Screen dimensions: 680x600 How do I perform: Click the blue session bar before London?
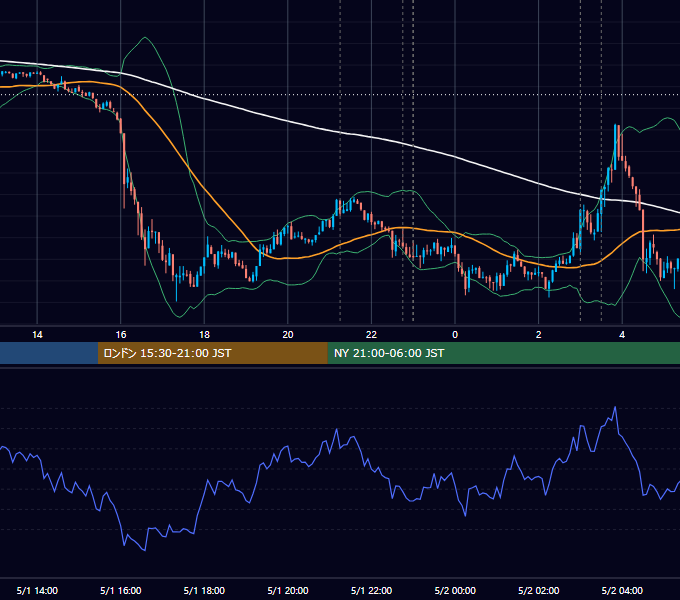49,353
